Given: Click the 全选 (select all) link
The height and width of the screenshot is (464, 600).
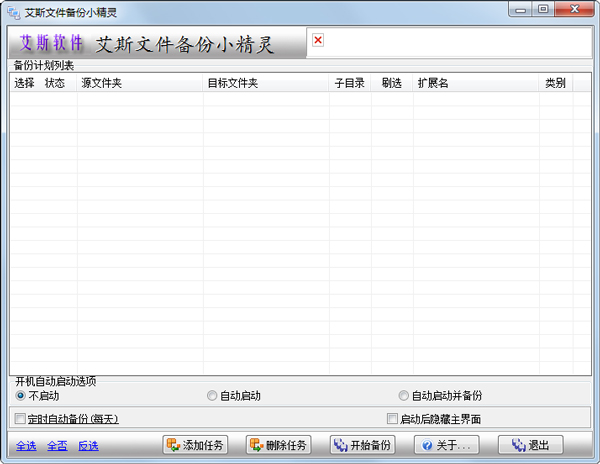Looking at the screenshot, I should tap(24, 446).
